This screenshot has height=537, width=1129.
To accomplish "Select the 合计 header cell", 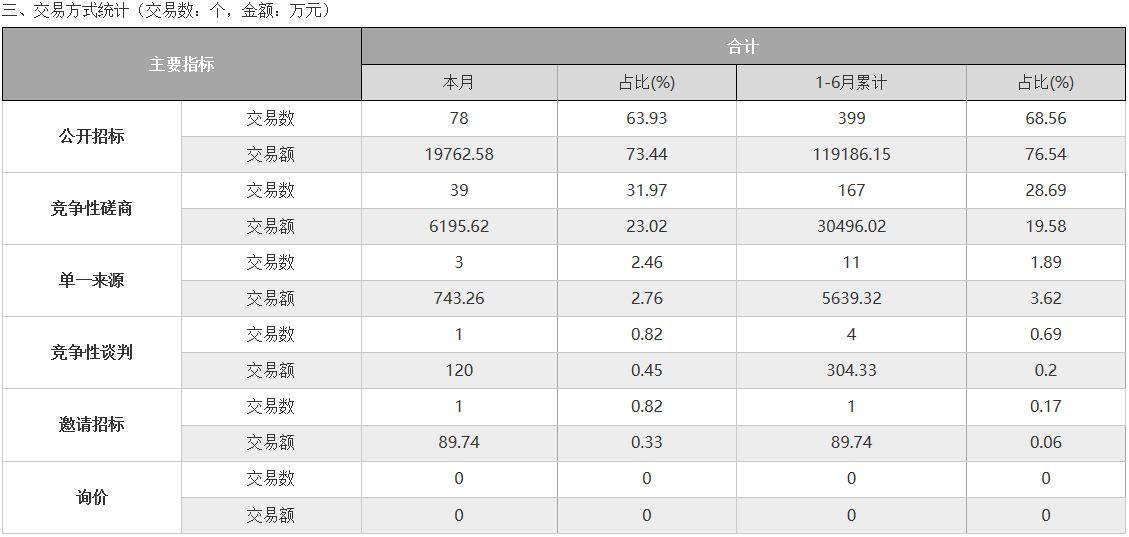I will [x=743, y=47].
